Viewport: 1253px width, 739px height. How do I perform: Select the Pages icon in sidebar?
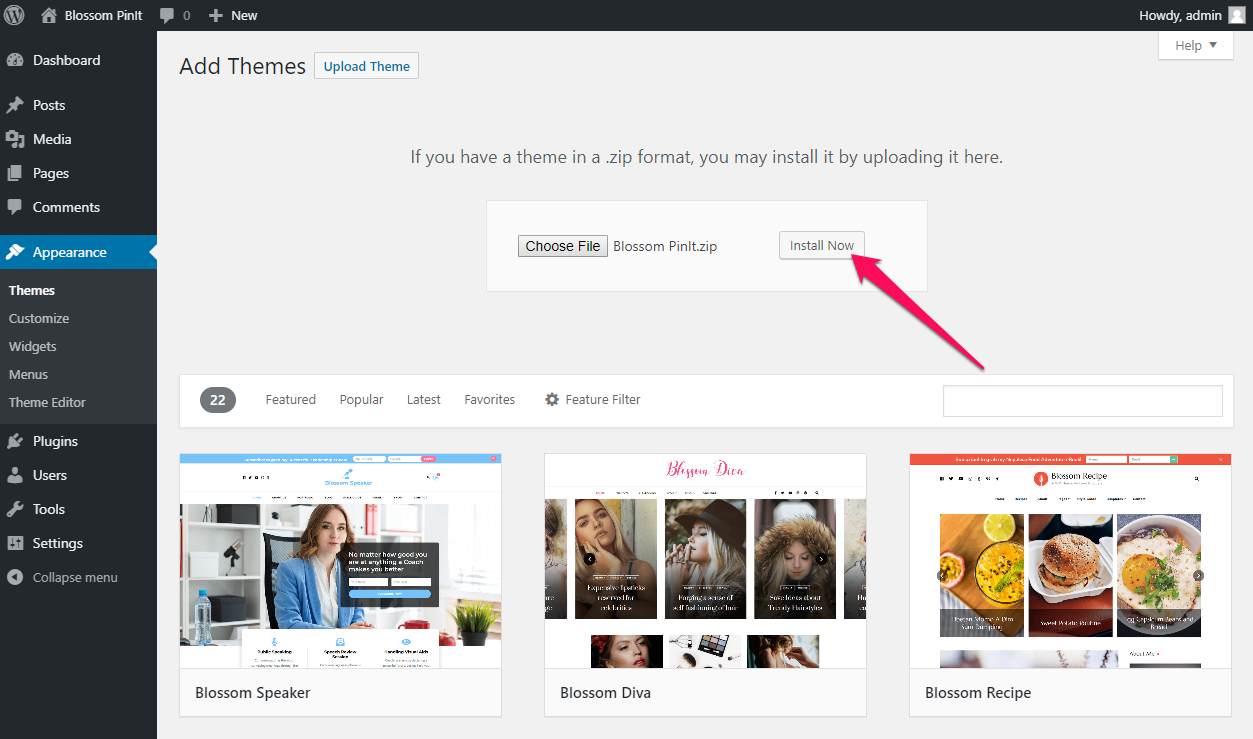pos(15,173)
